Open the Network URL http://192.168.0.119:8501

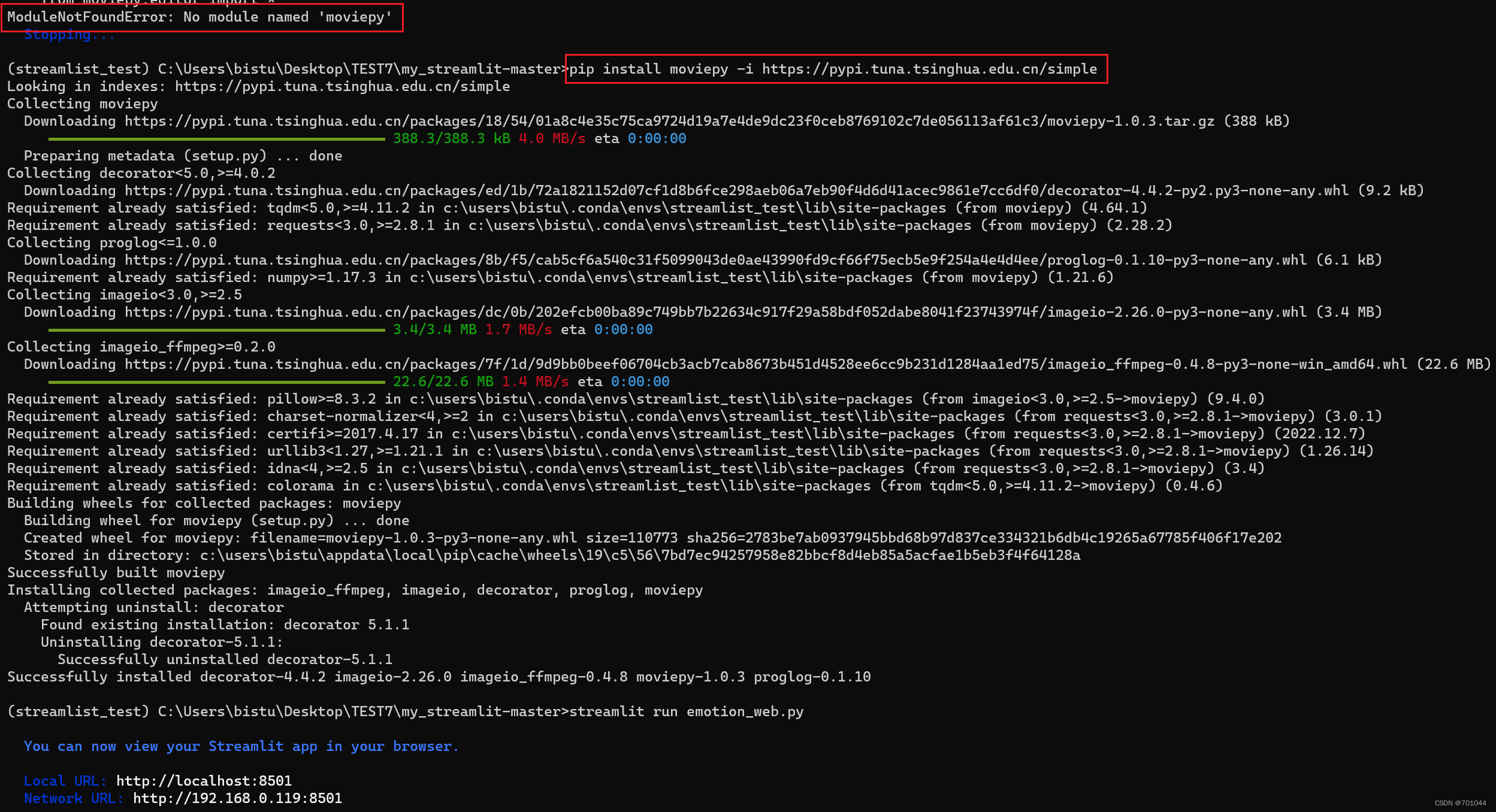(238, 799)
